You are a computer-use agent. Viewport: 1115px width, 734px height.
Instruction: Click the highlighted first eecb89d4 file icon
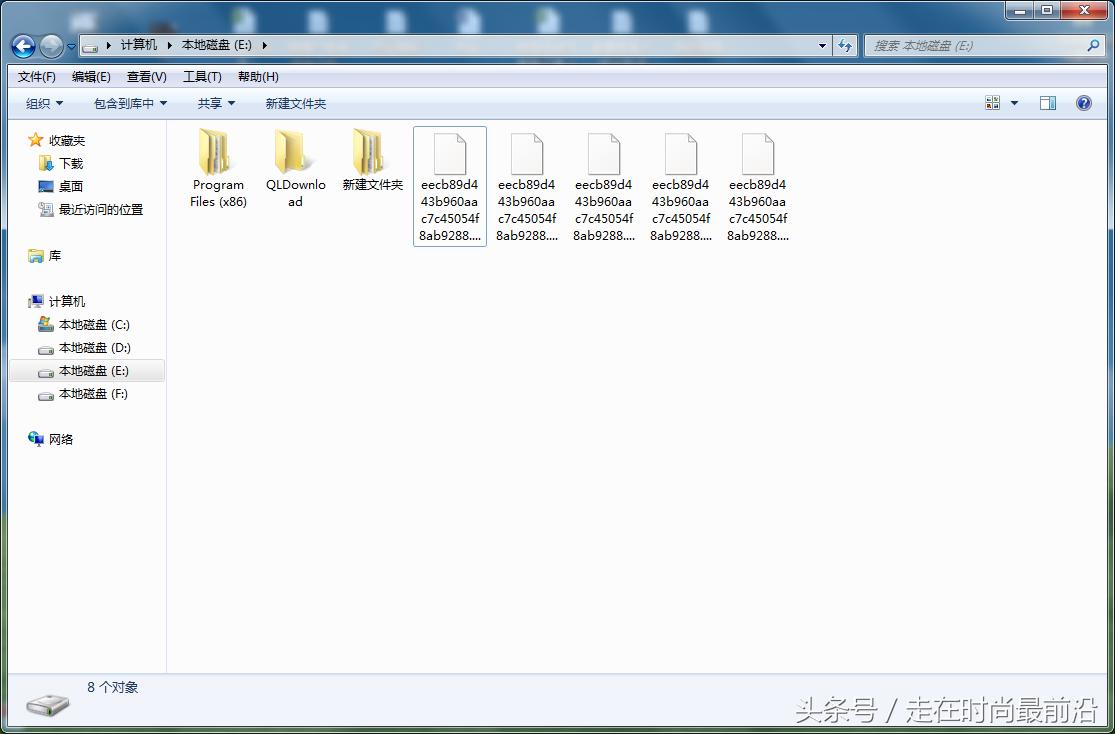tap(449, 154)
